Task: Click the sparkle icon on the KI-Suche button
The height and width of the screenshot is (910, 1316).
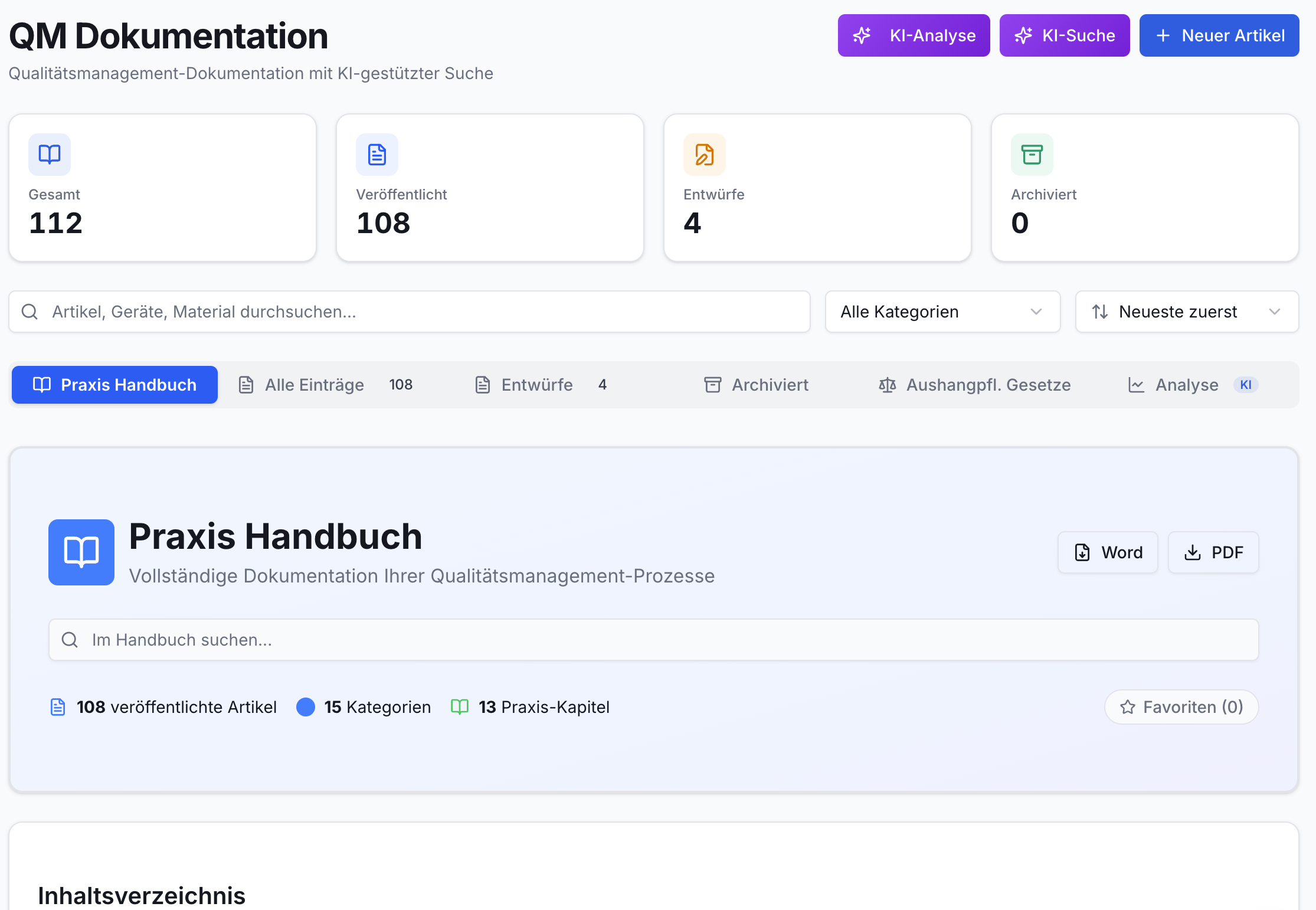Action: [1023, 35]
